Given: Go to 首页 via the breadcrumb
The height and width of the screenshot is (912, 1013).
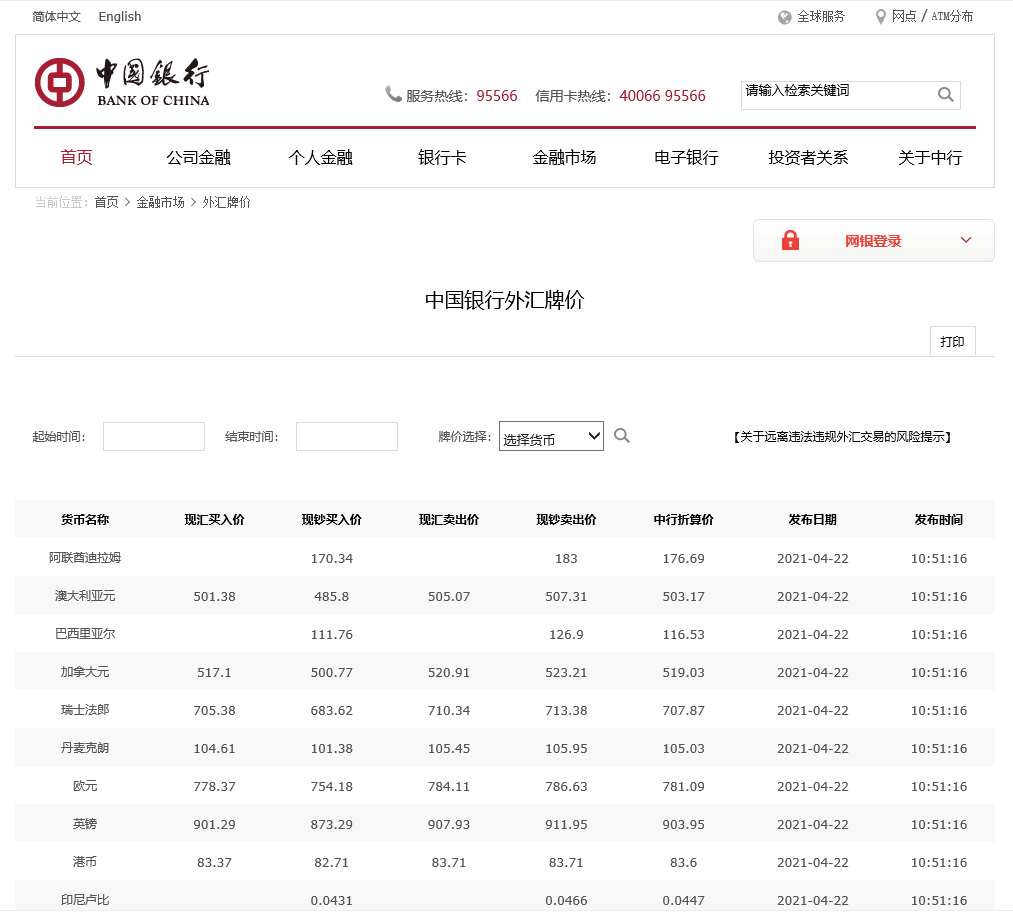Looking at the screenshot, I should point(106,201).
